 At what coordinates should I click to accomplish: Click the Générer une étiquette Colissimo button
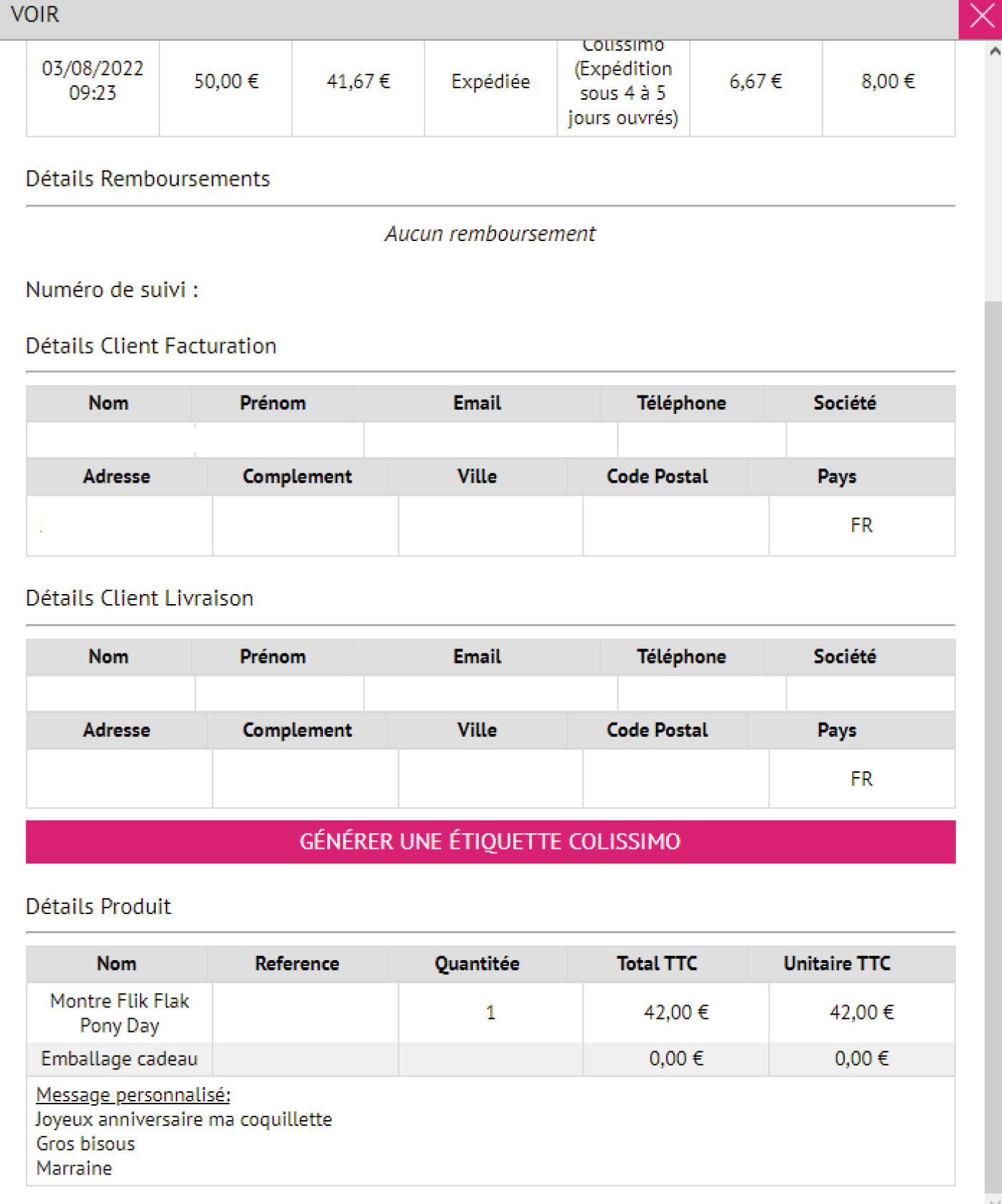click(x=490, y=841)
